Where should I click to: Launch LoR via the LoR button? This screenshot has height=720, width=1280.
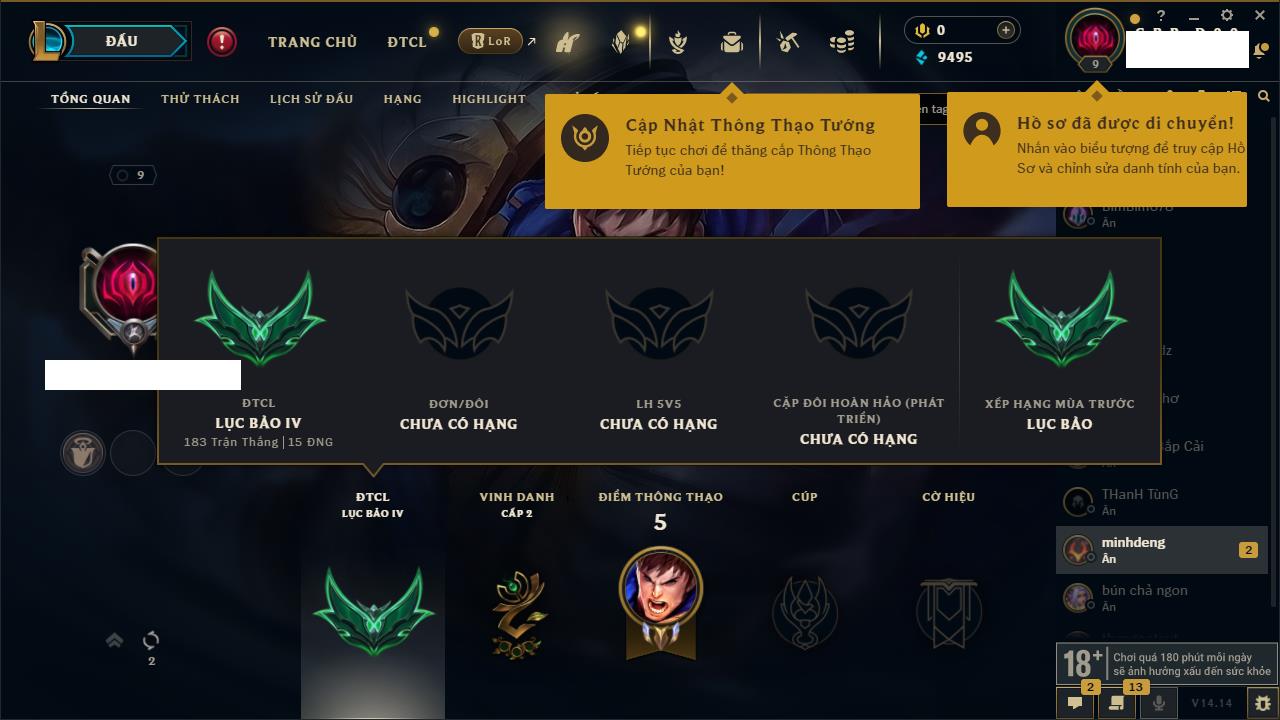[490, 41]
